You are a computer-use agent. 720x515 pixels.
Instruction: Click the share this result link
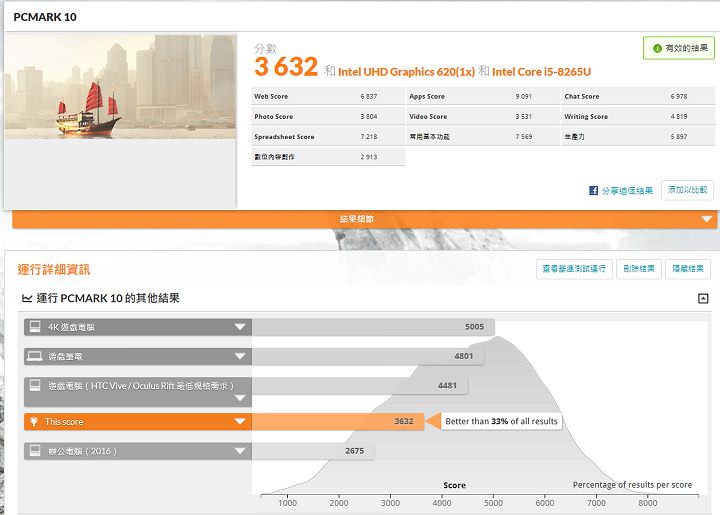tap(627, 190)
